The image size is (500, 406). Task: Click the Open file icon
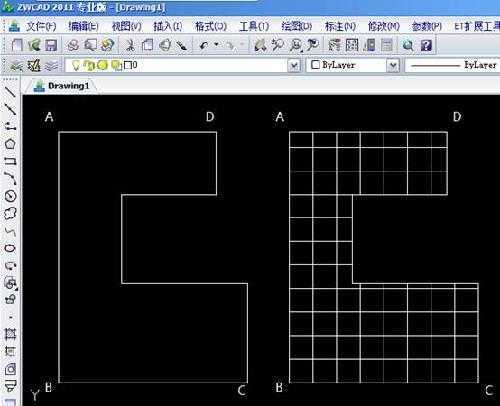pyautogui.click(x=34, y=45)
